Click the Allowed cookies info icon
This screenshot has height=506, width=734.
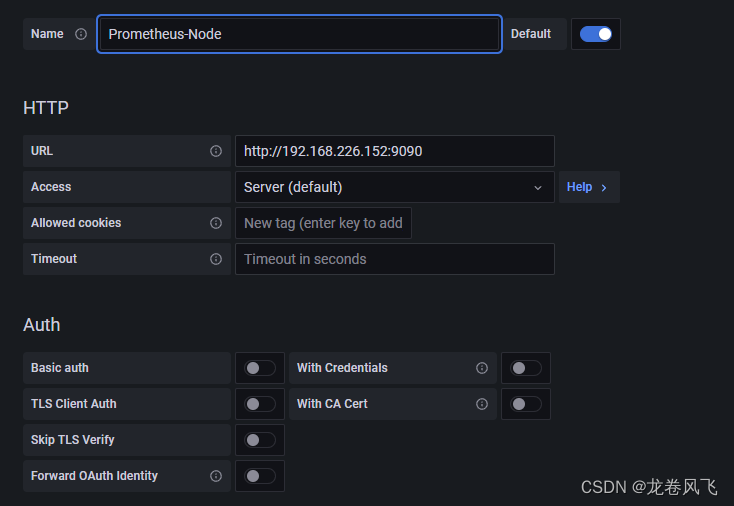216,223
